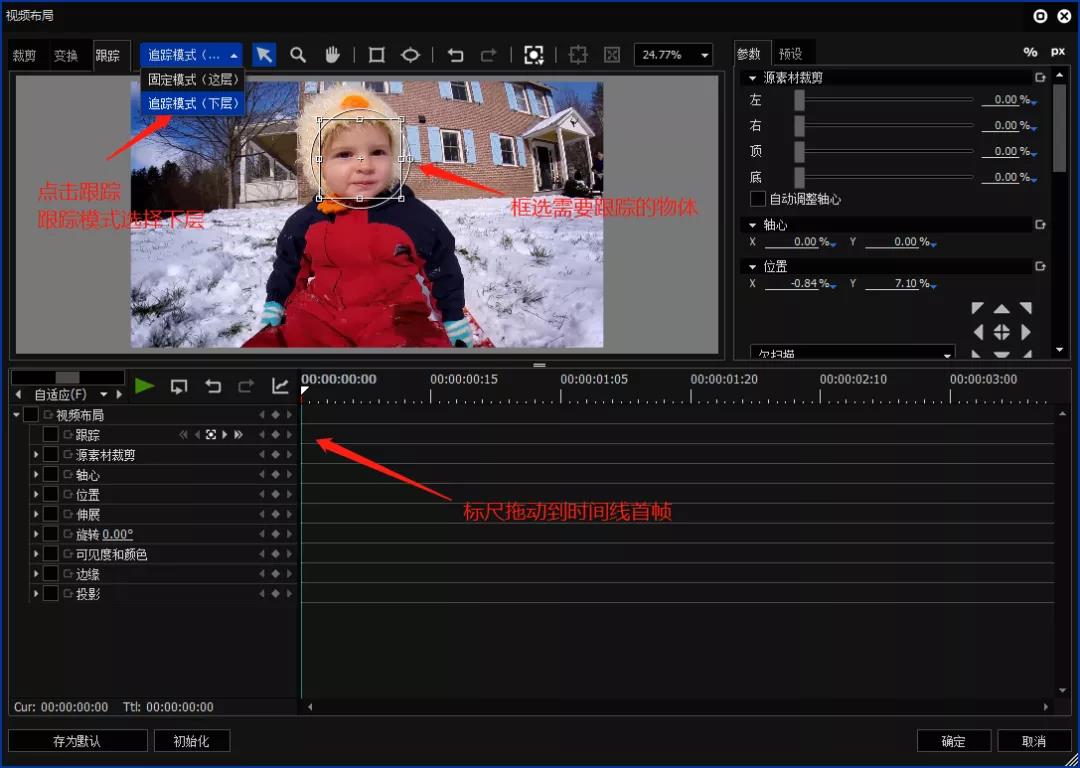Select the arrow selection tool
This screenshot has height=768, width=1080.
click(264, 55)
